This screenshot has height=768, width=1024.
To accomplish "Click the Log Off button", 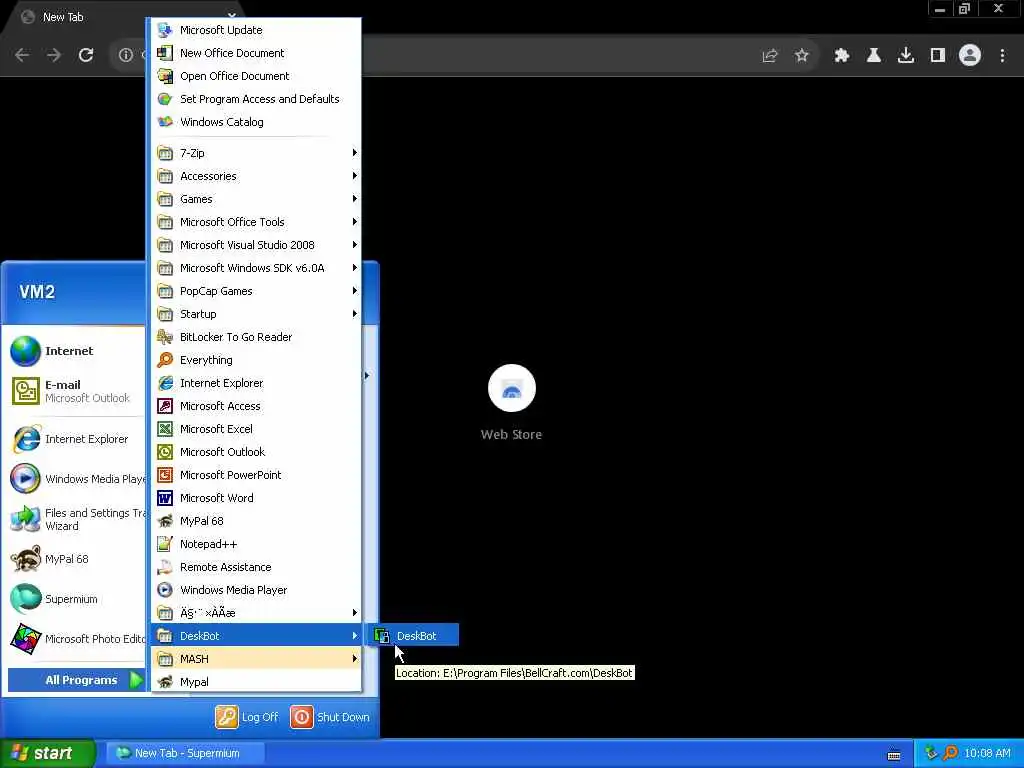I will [x=247, y=717].
